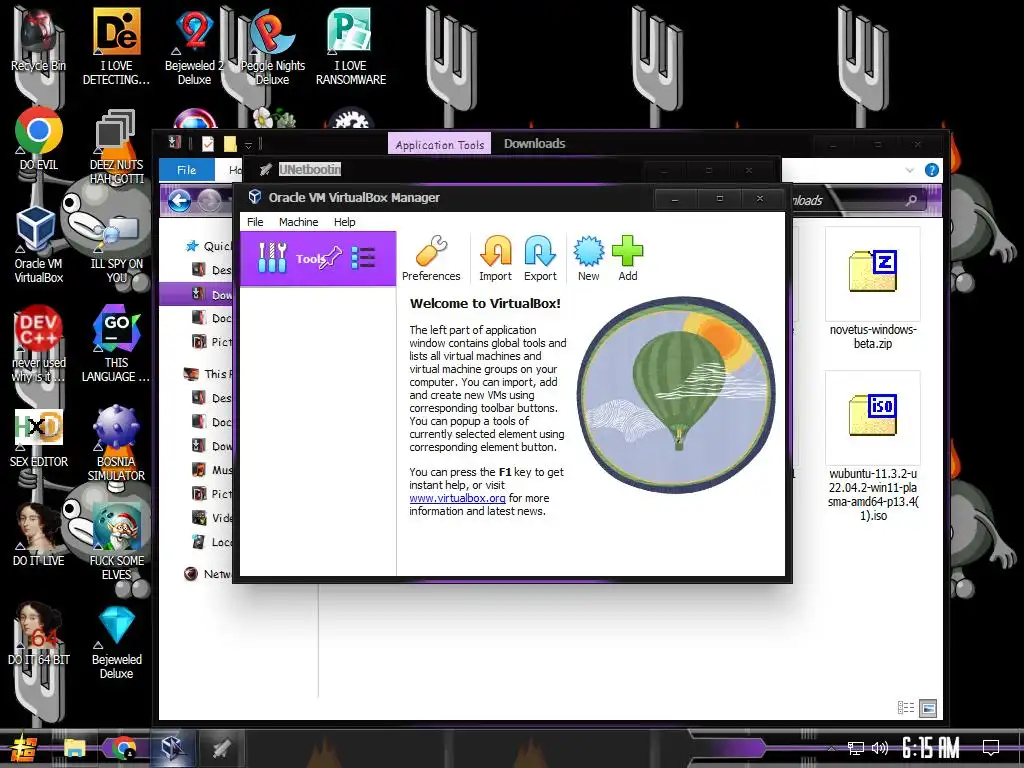The height and width of the screenshot is (768, 1024).
Task: Click Export appliance icon
Action: [x=540, y=259]
